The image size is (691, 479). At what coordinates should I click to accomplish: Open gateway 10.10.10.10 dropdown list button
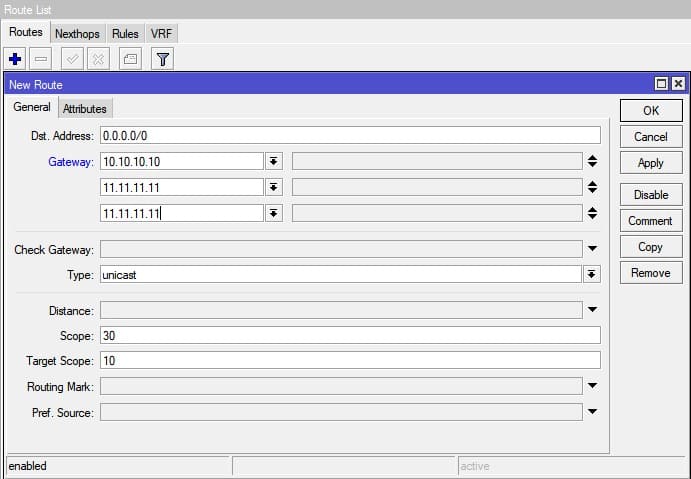[274, 162]
